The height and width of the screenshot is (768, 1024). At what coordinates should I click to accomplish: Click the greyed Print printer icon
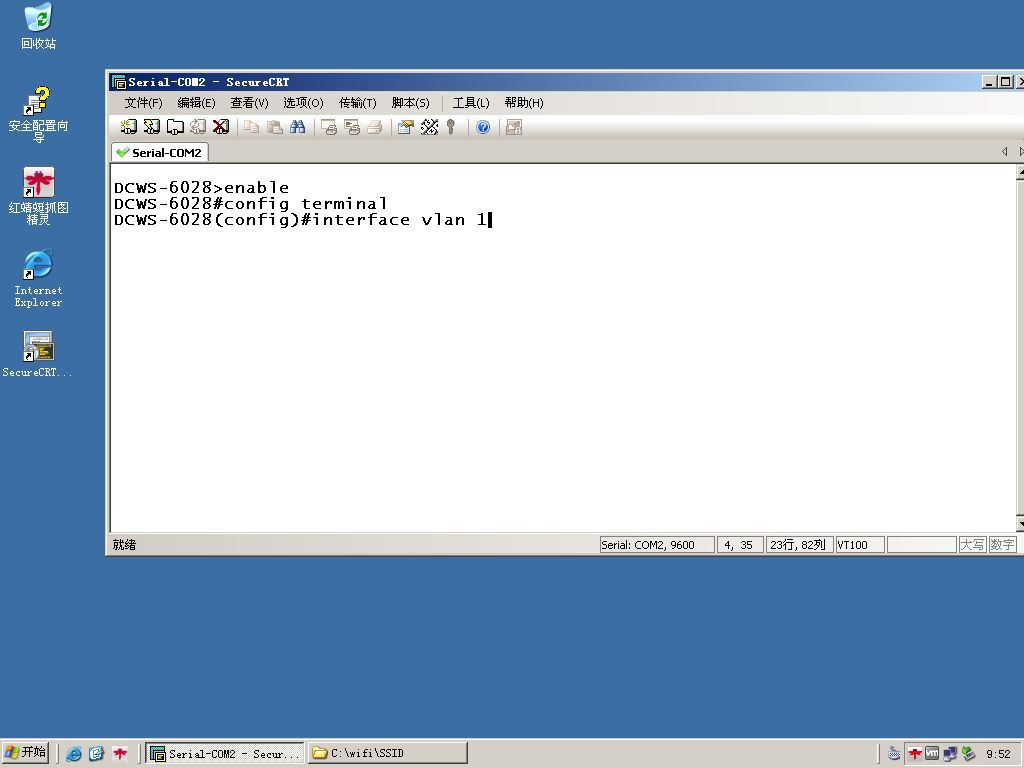[x=375, y=127]
